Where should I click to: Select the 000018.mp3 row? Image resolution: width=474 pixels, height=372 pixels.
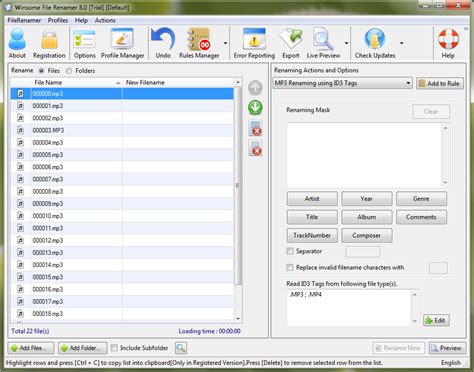coord(122,314)
